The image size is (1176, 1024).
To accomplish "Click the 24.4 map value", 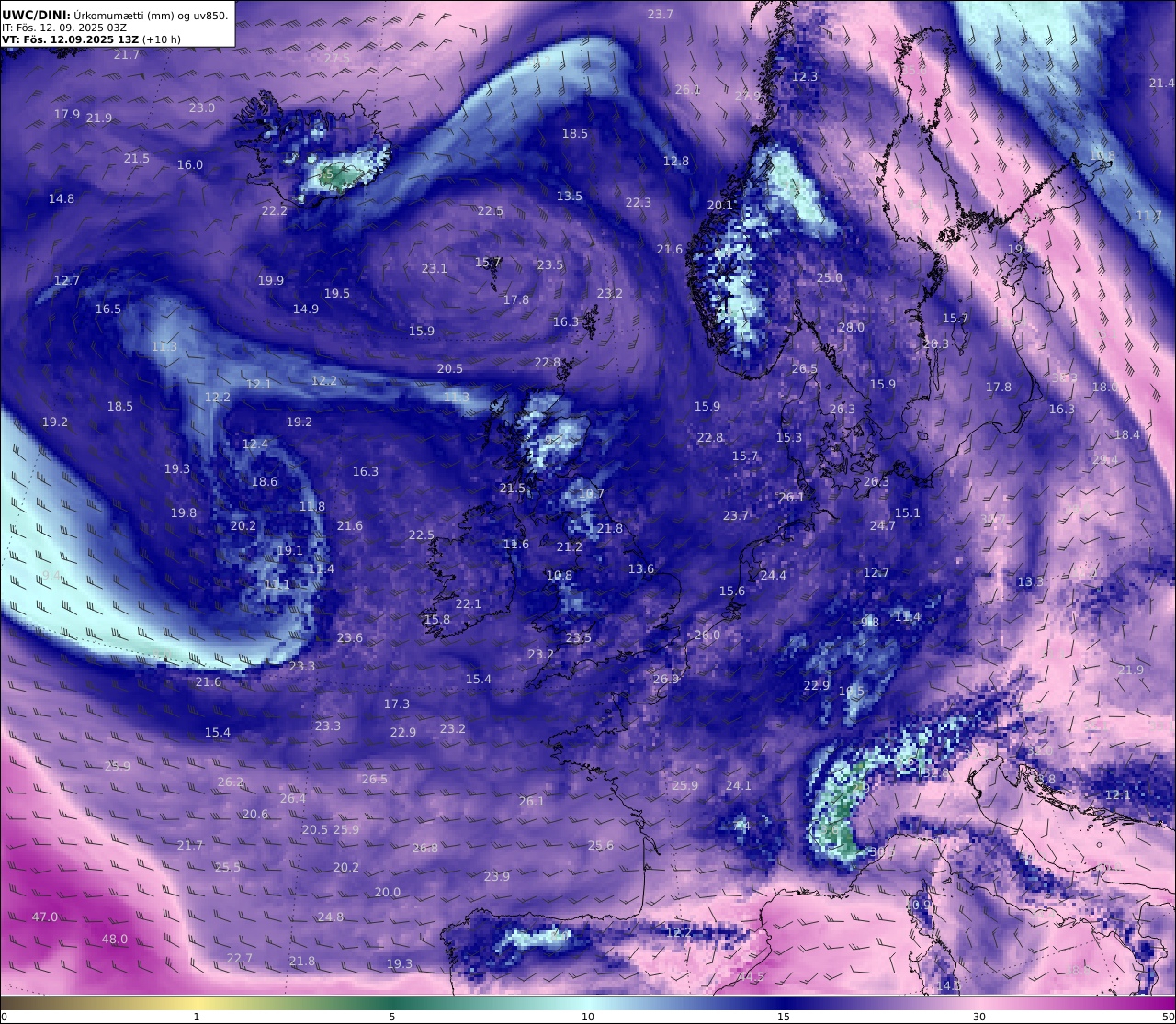I will (774, 576).
